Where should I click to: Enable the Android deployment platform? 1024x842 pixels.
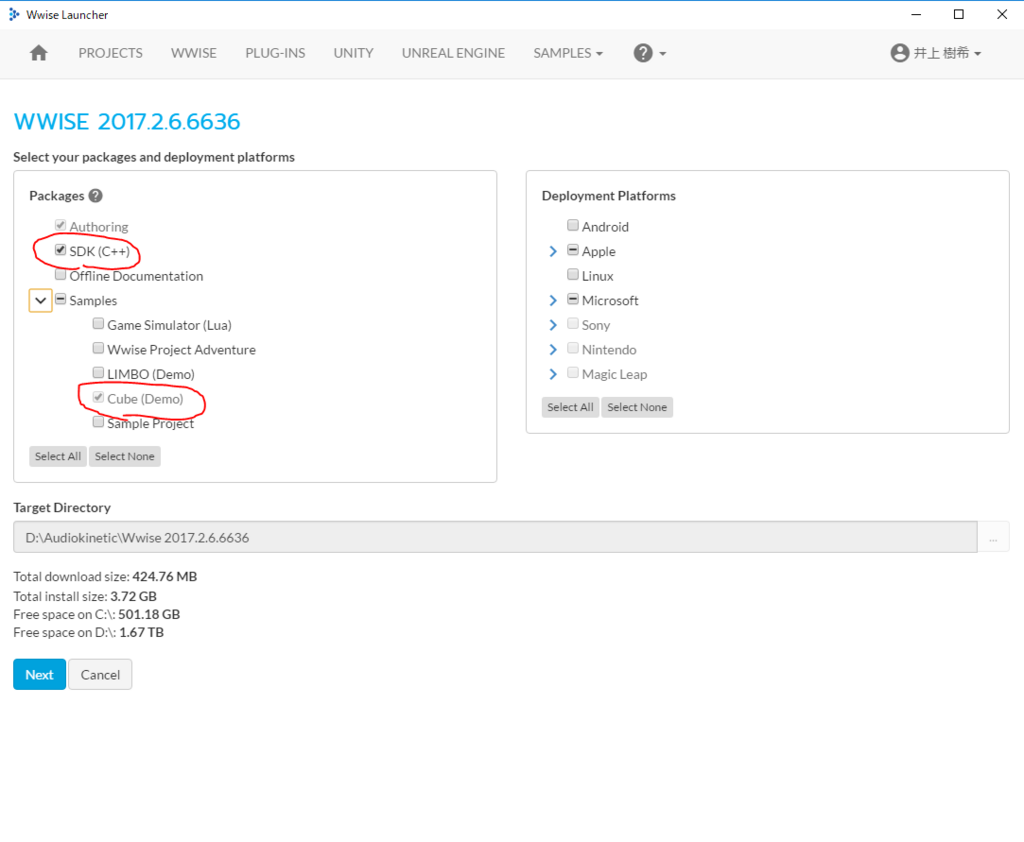point(573,225)
